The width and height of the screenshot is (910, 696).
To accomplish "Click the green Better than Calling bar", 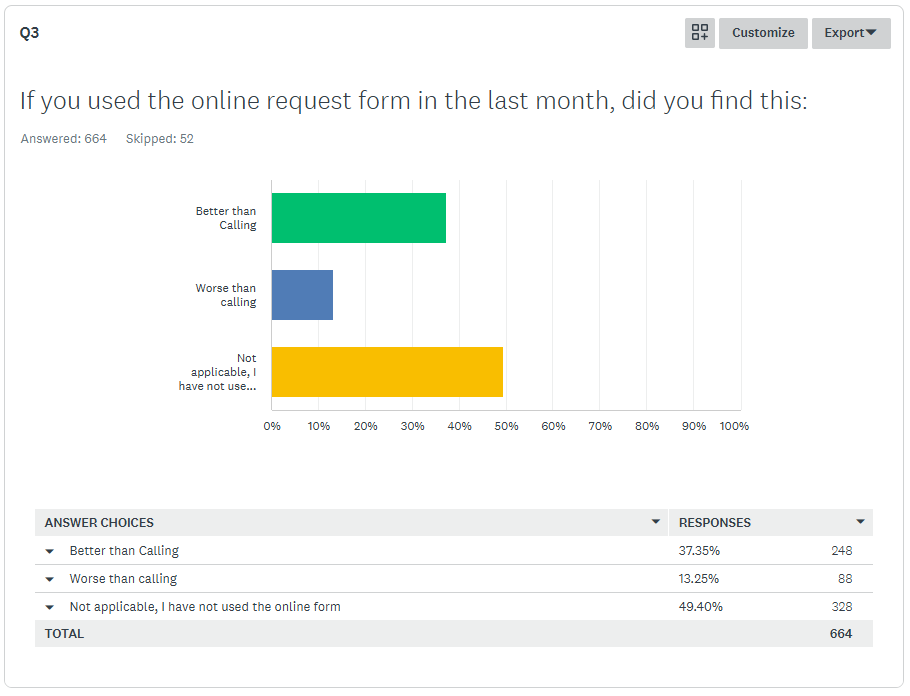I will coord(358,218).
